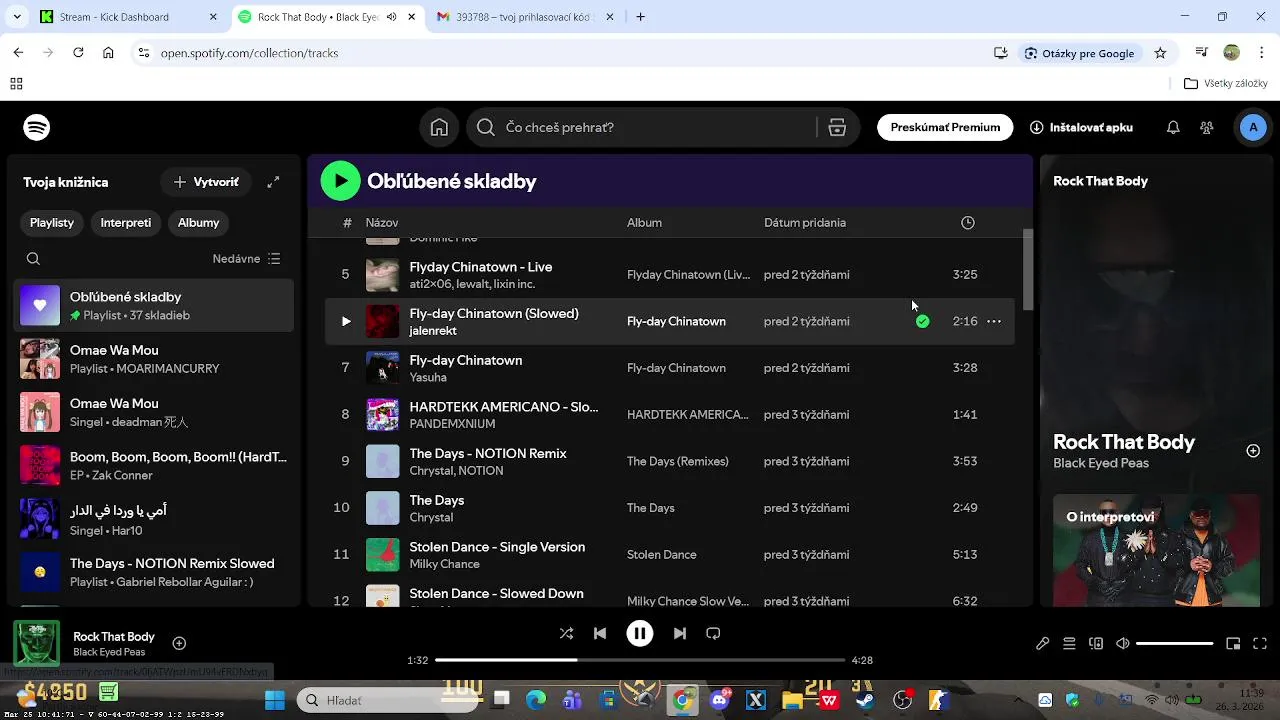
Task: Open new browser tab plus button
Action: 641,17
